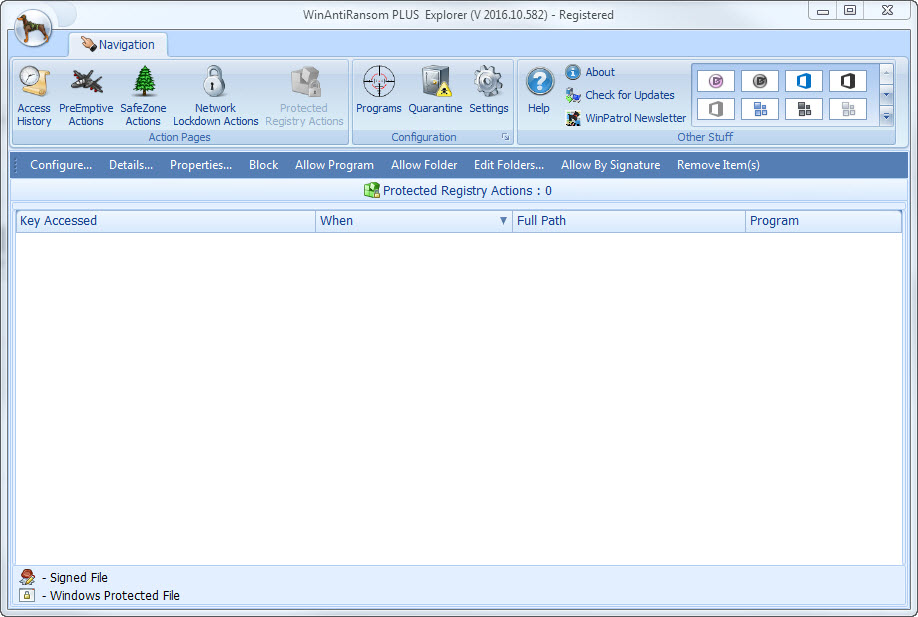918x617 pixels.
Task: Select the pink circle theme swatch
Action: coord(715,81)
